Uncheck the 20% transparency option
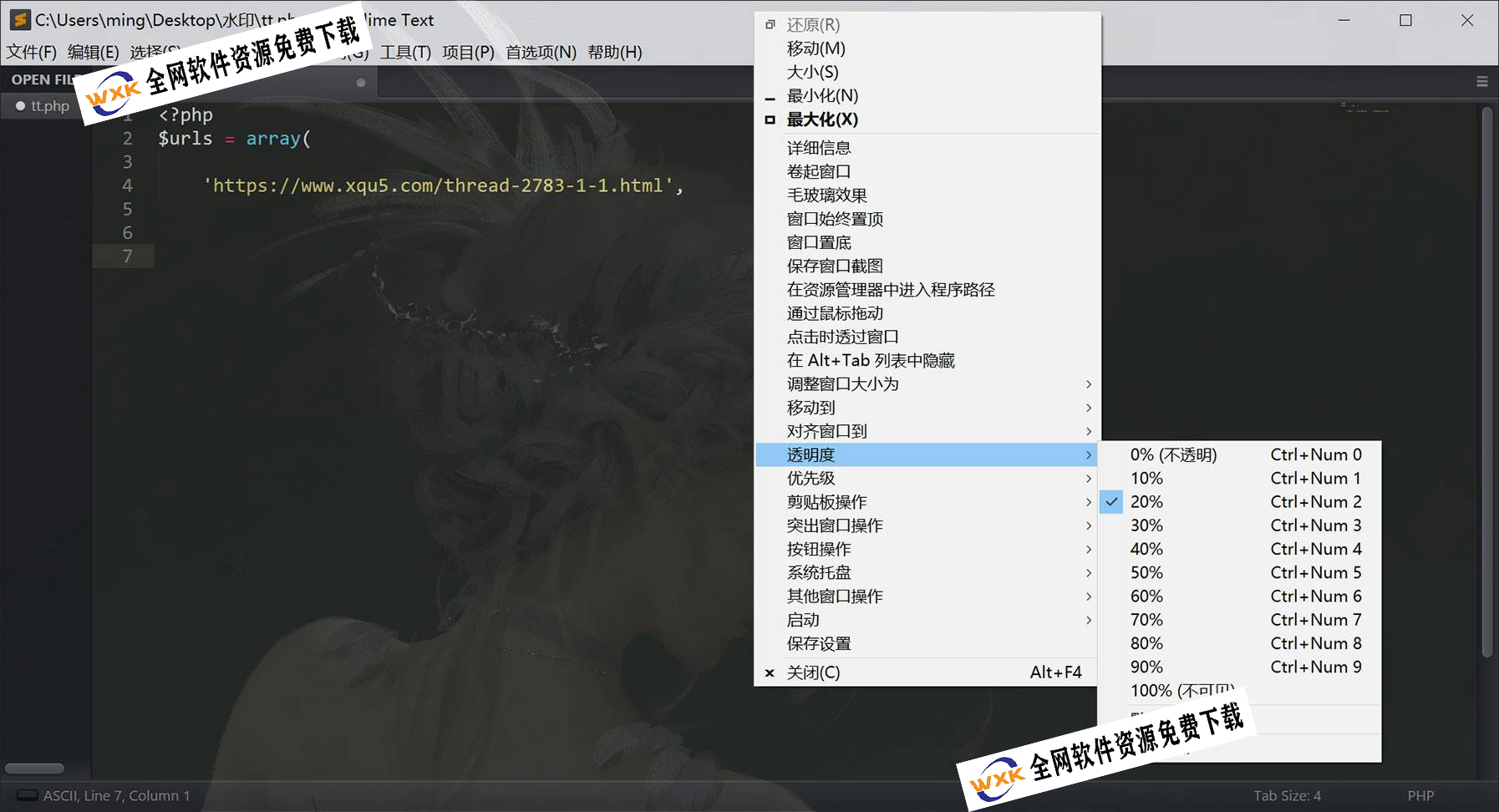1499x812 pixels. coord(1146,502)
